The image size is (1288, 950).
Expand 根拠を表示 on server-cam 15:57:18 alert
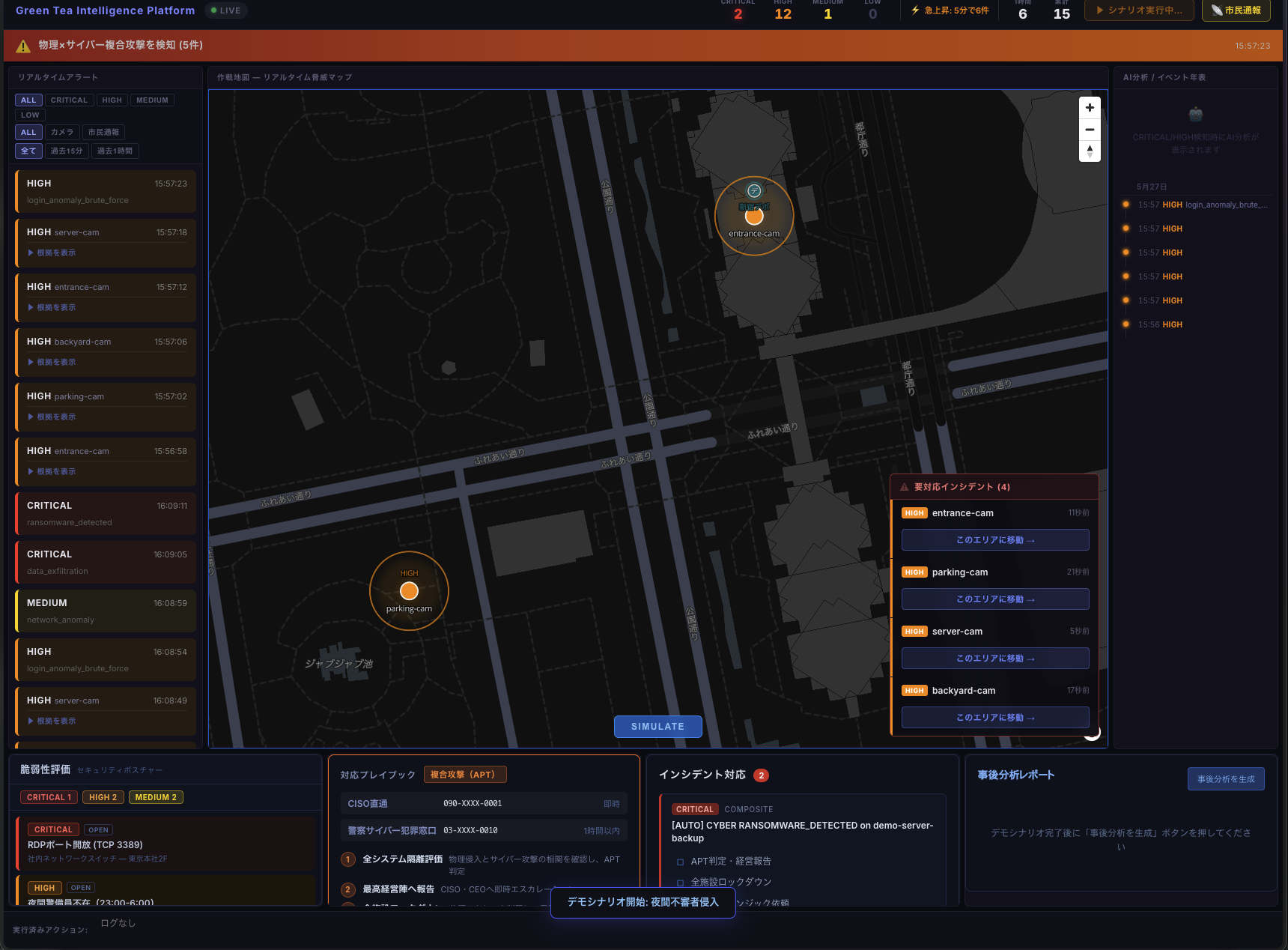click(x=52, y=253)
